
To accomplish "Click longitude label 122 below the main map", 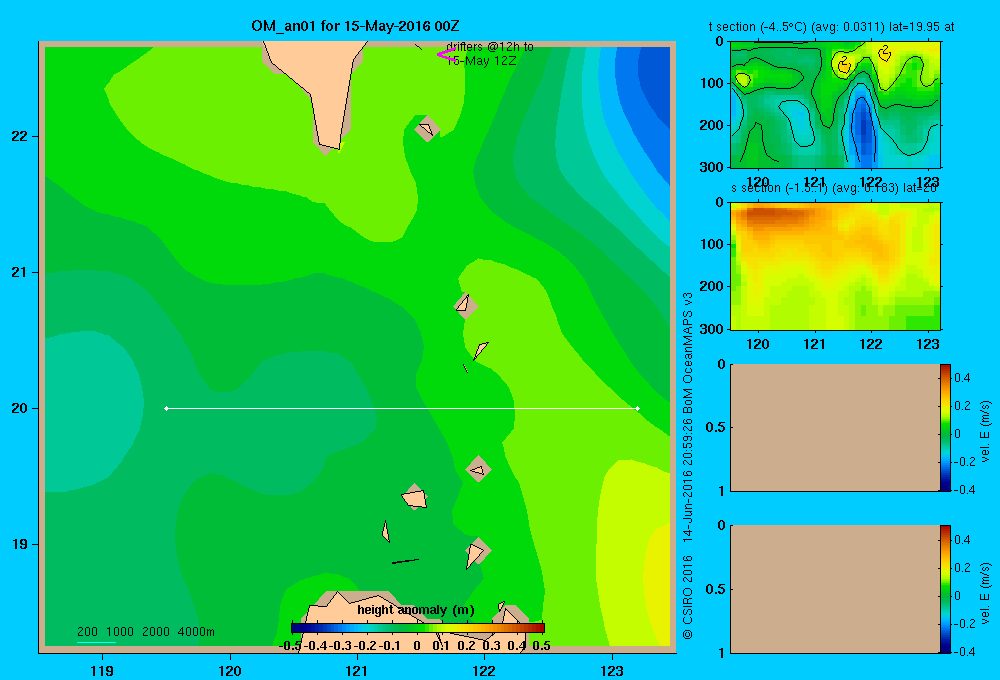I will point(485,670).
